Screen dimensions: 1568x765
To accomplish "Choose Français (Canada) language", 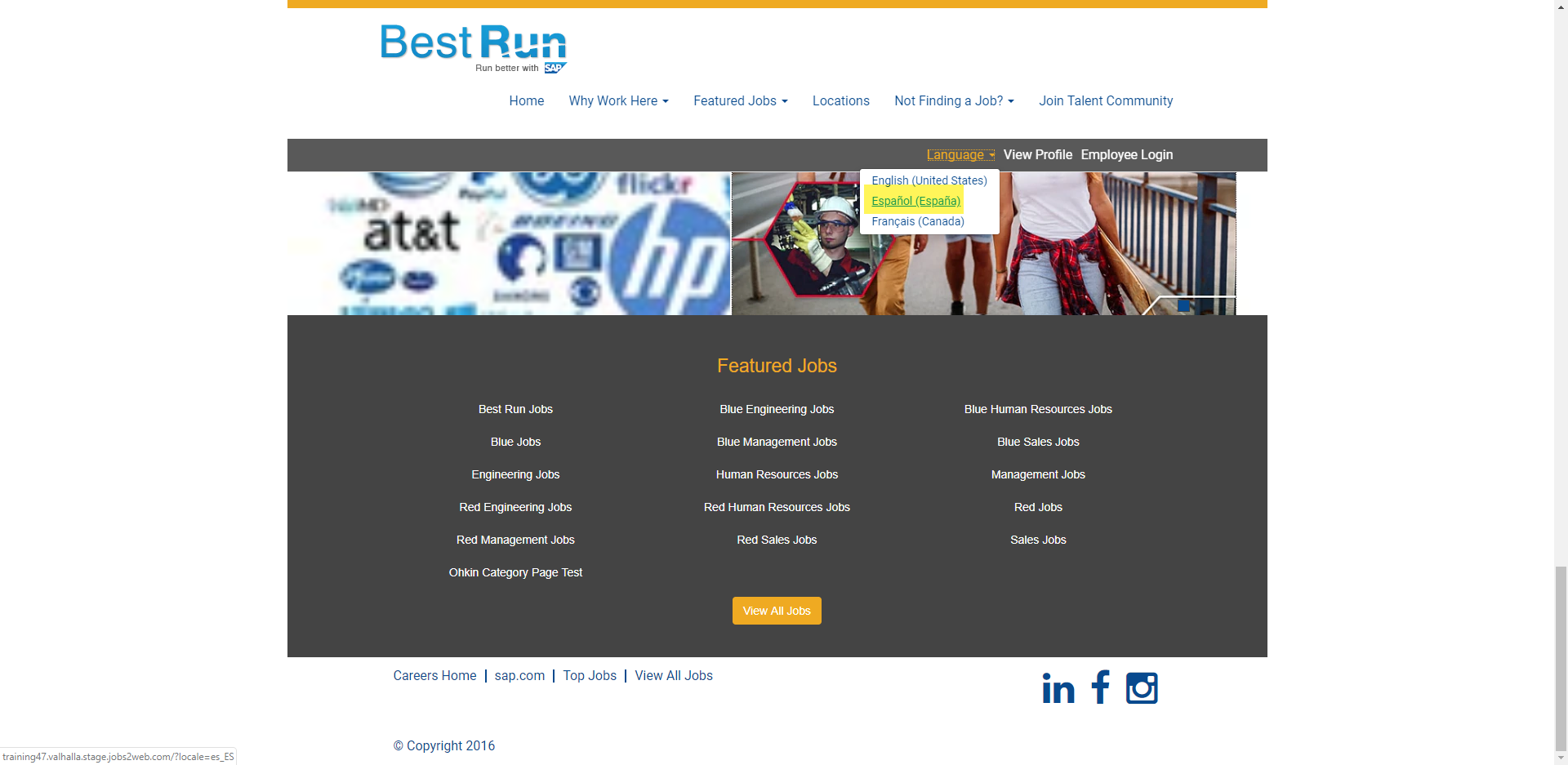I will click(x=918, y=221).
